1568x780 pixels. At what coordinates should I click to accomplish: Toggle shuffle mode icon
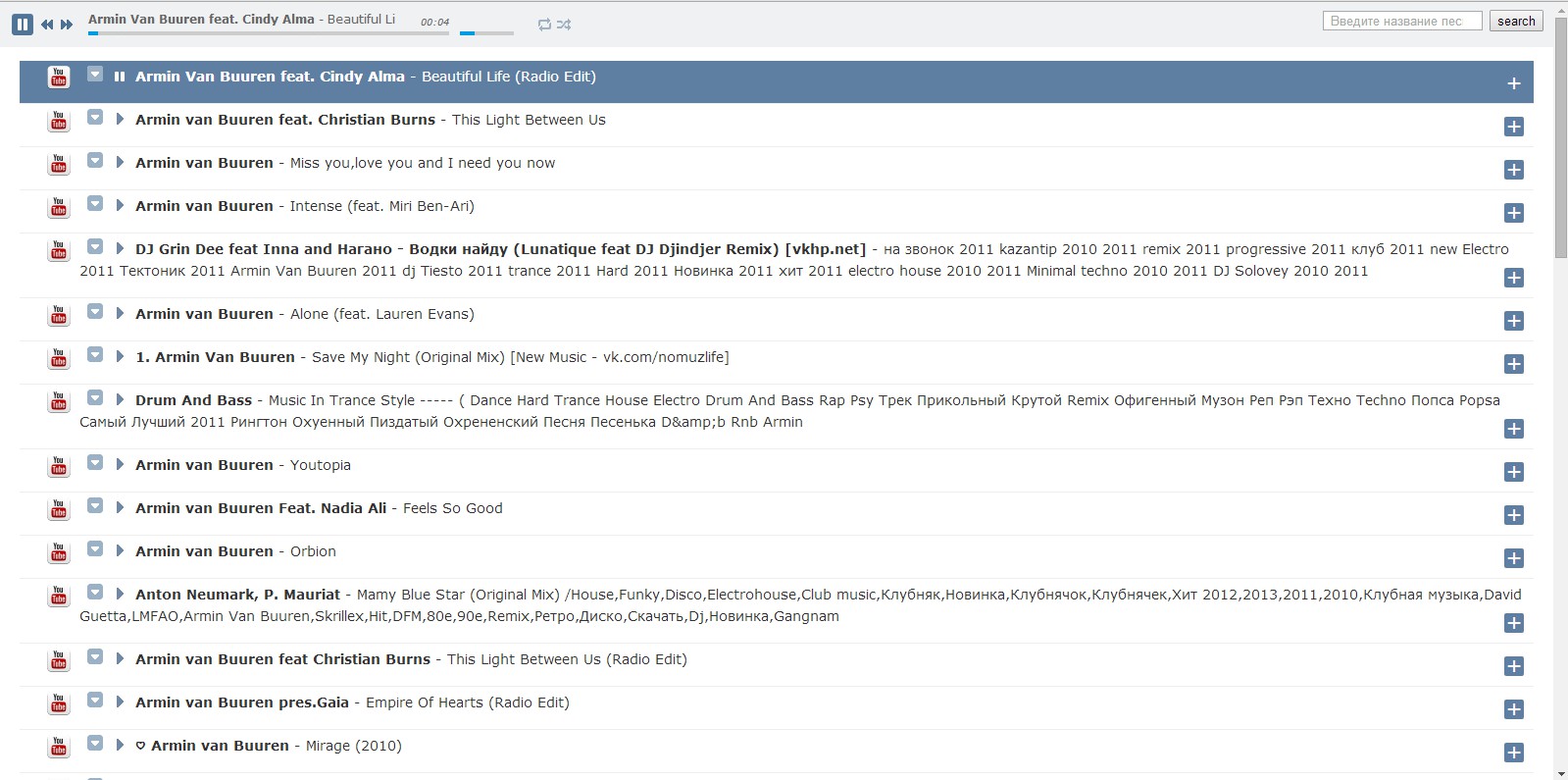pos(564,25)
